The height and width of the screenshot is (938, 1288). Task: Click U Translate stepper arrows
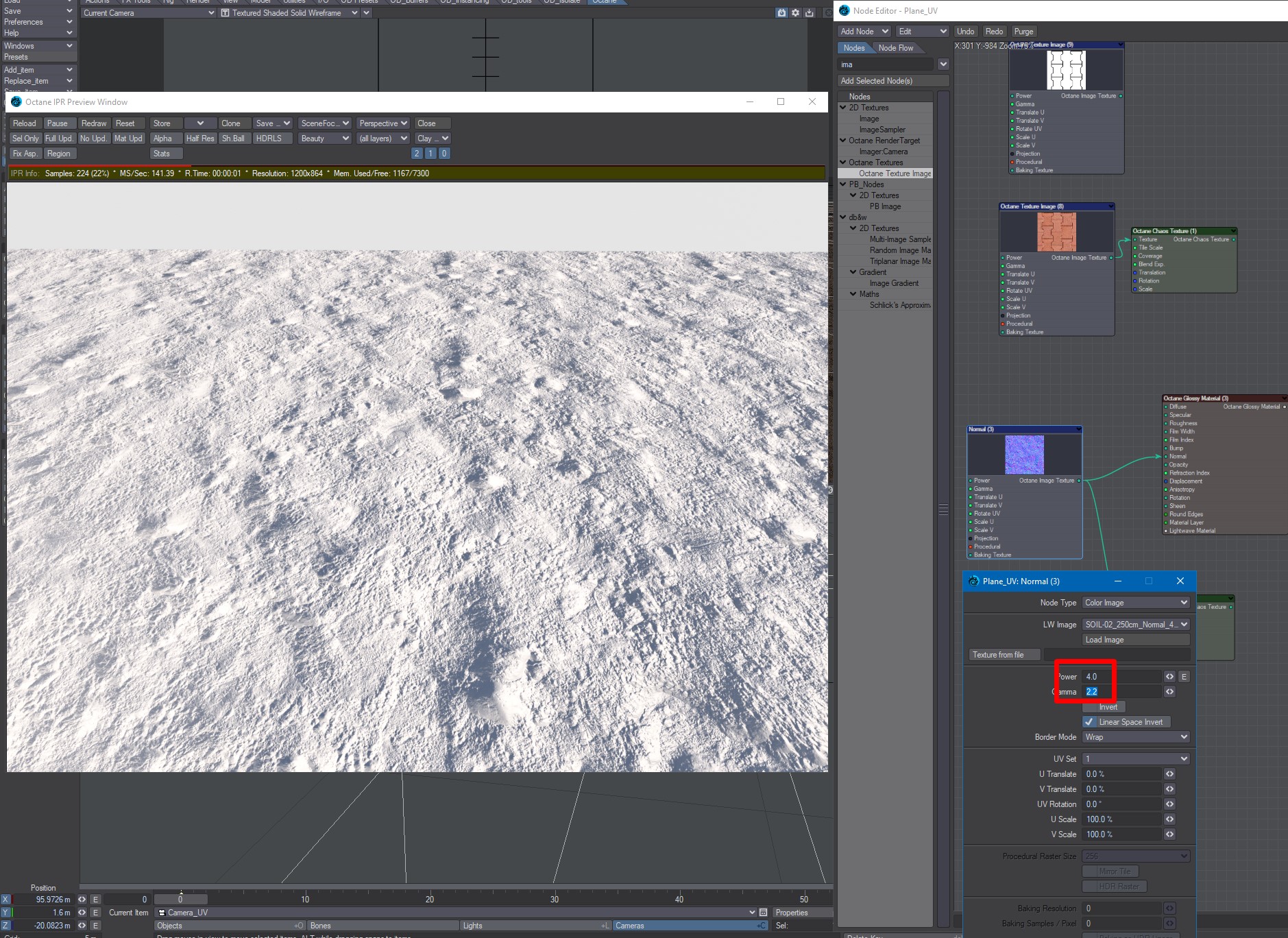1169,774
